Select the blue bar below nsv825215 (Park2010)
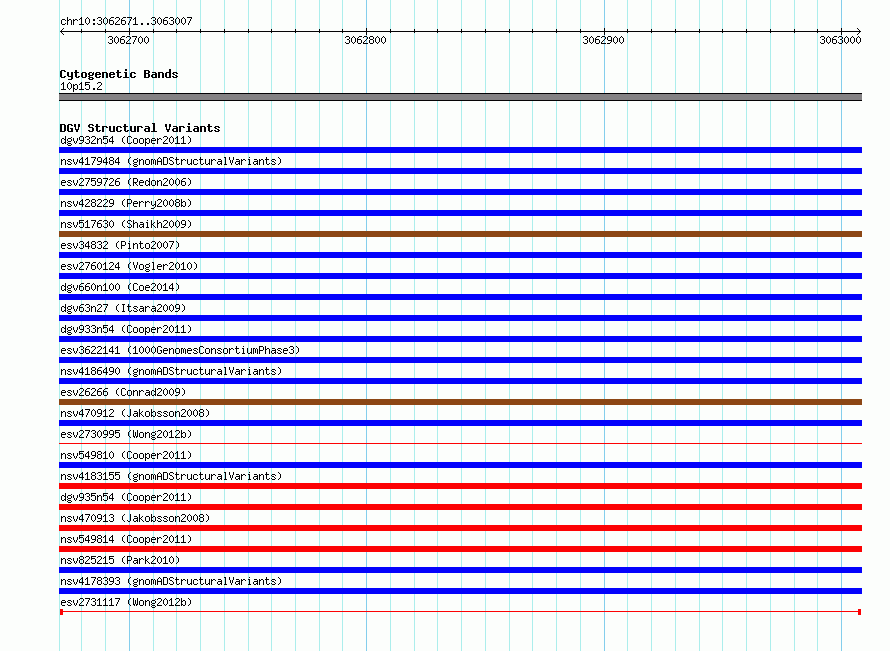This screenshot has width=890, height=651. pos(460,570)
